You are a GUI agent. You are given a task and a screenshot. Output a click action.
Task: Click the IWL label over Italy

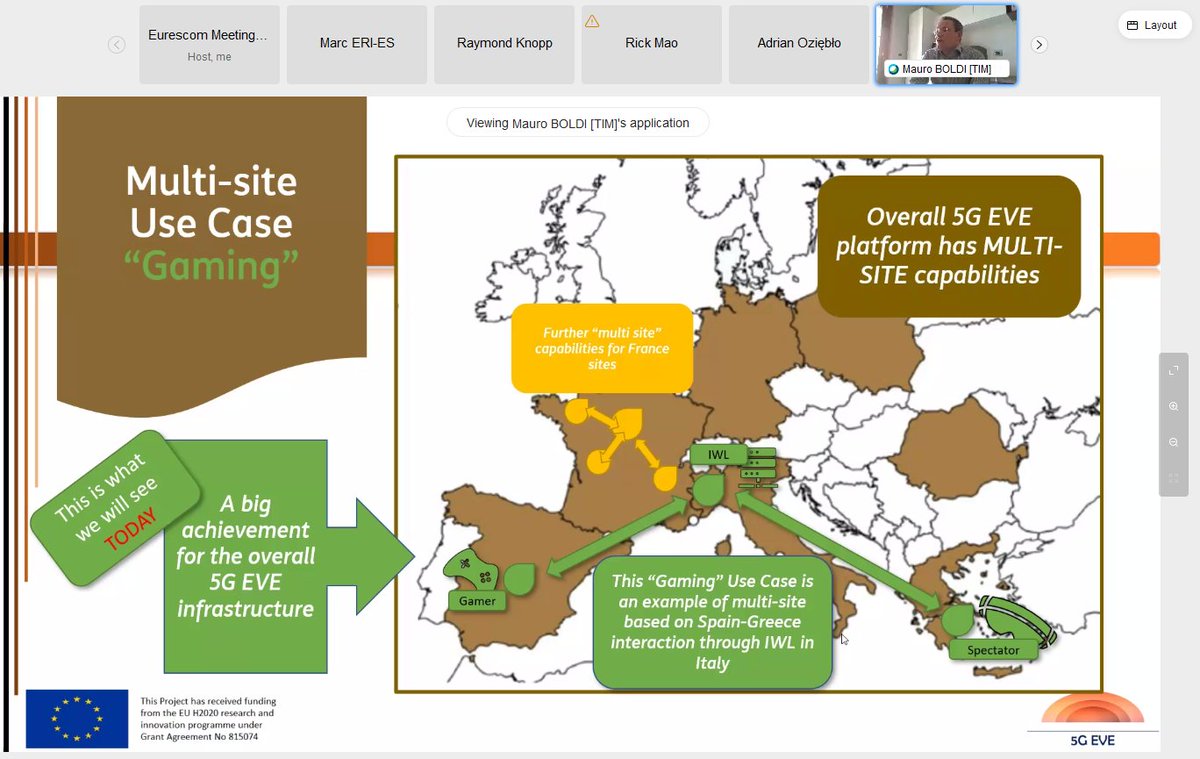coord(718,455)
